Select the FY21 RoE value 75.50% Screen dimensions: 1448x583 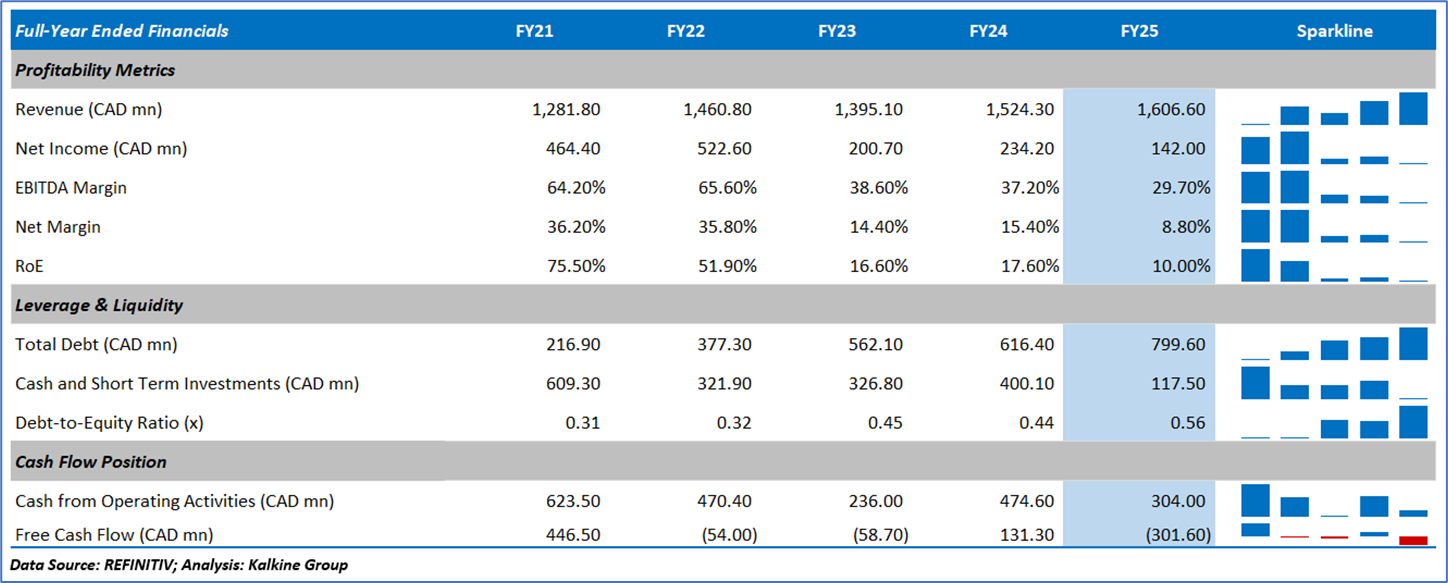tap(571, 266)
